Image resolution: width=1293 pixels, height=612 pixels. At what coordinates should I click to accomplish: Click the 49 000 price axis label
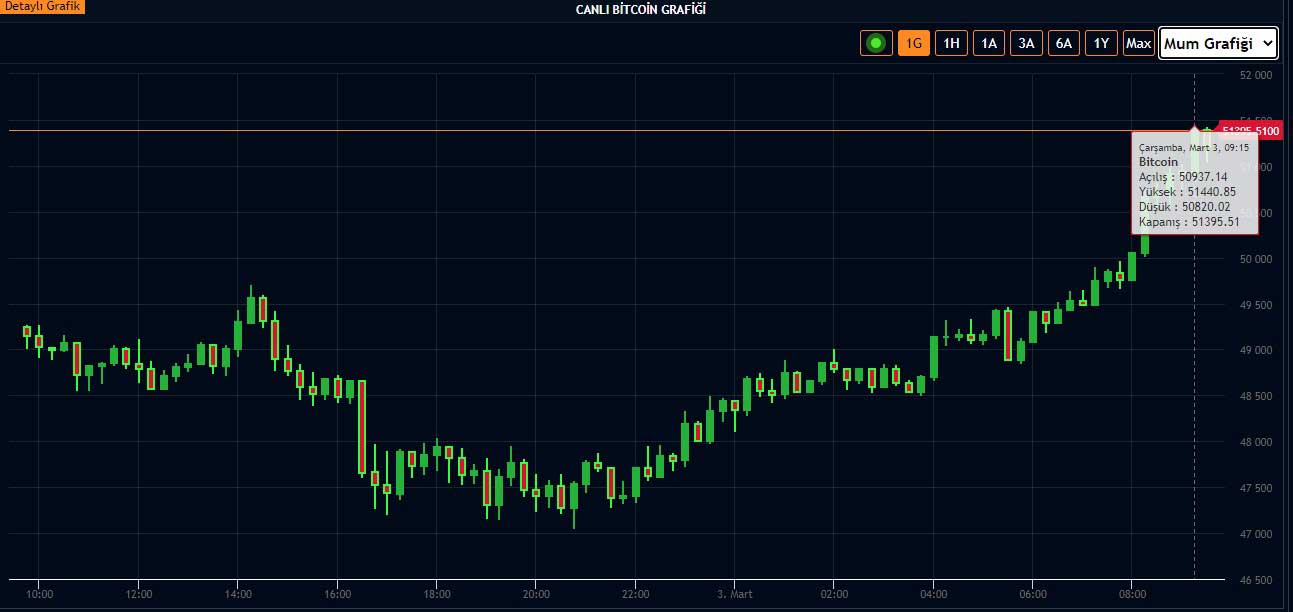pos(1255,350)
